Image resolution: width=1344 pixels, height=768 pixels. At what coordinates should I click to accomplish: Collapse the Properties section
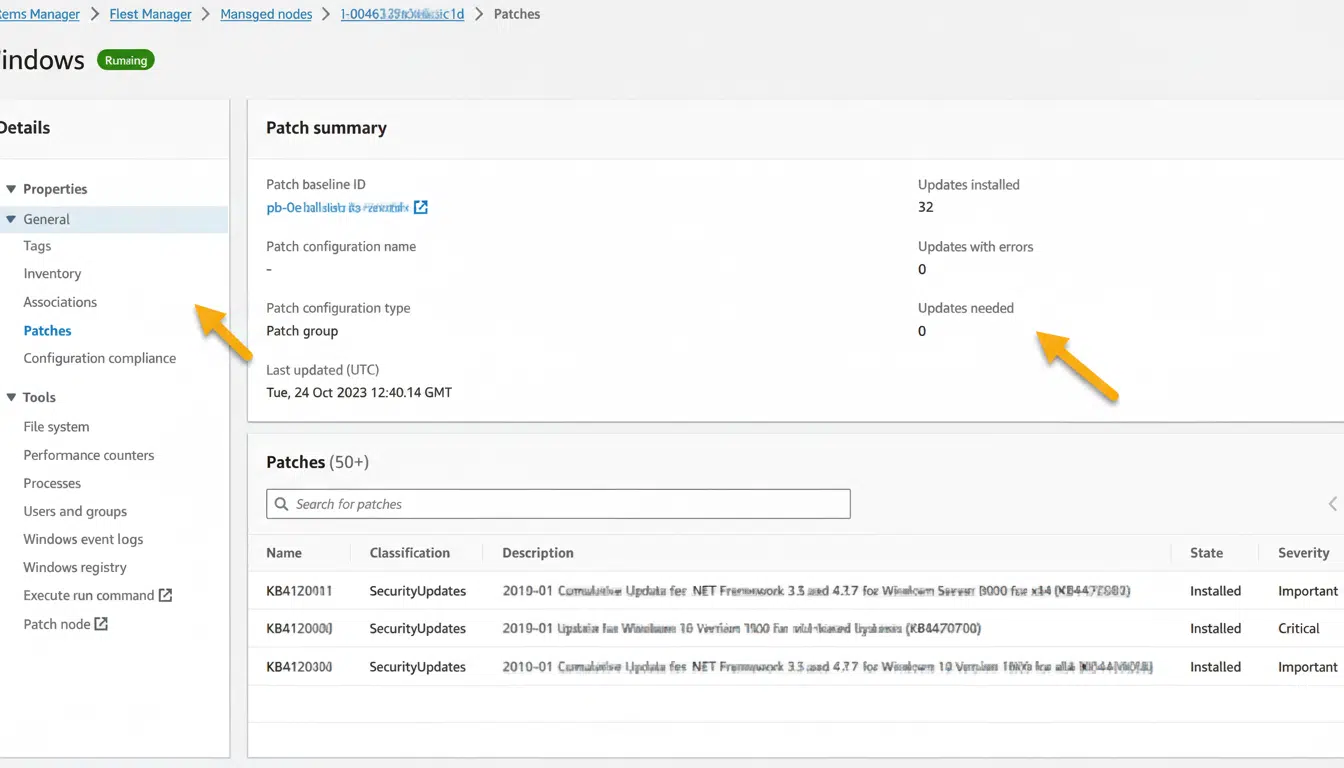[11, 189]
